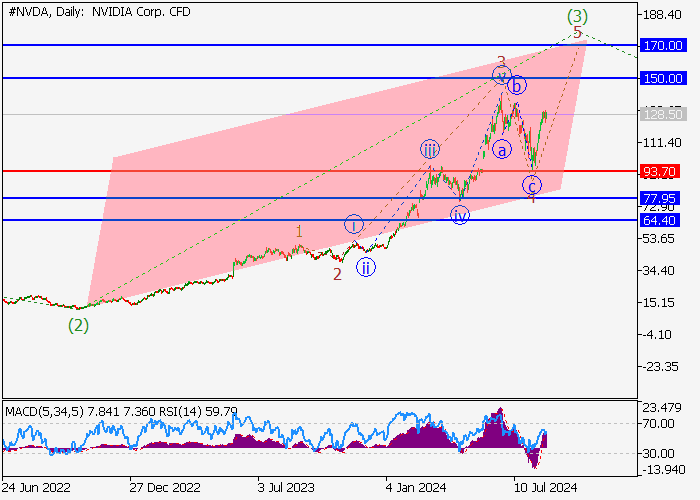Click the 30.00 RSI level label
This screenshot has height=500, width=700.
pos(658,454)
